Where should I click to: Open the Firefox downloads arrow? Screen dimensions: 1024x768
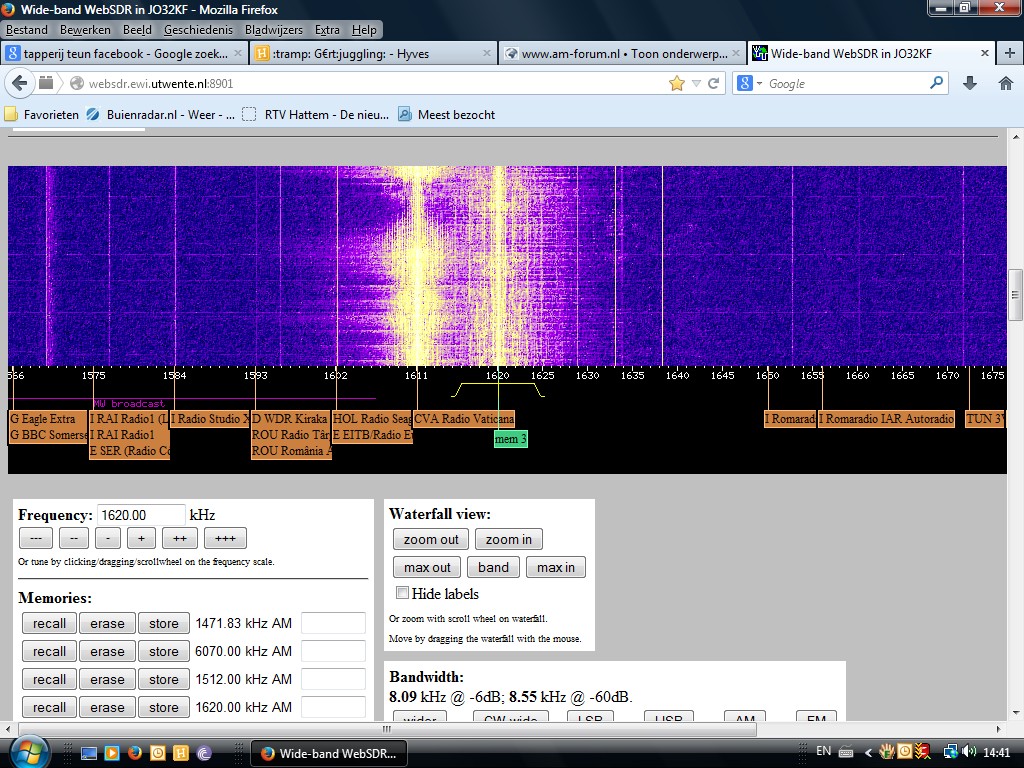tap(969, 83)
